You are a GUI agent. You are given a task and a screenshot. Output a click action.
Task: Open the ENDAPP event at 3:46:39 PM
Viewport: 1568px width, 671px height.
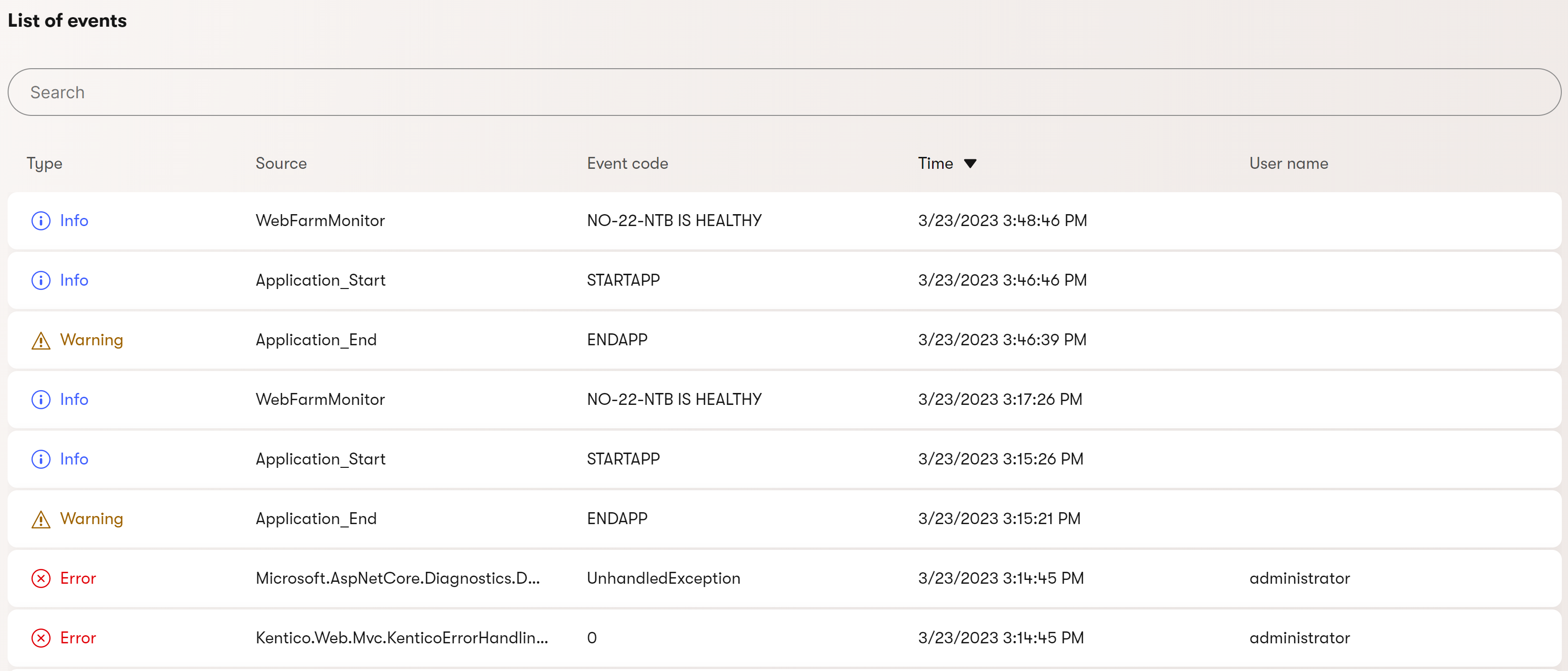617,340
